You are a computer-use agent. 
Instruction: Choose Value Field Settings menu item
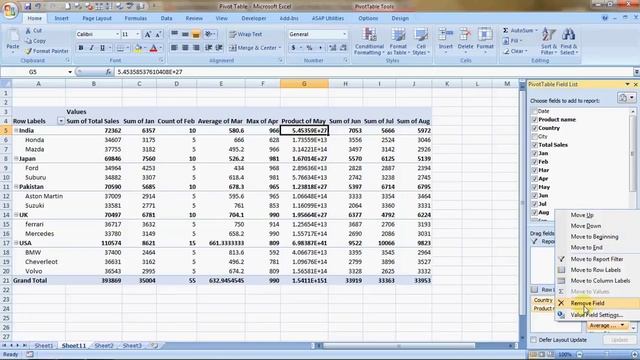(597, 315)
